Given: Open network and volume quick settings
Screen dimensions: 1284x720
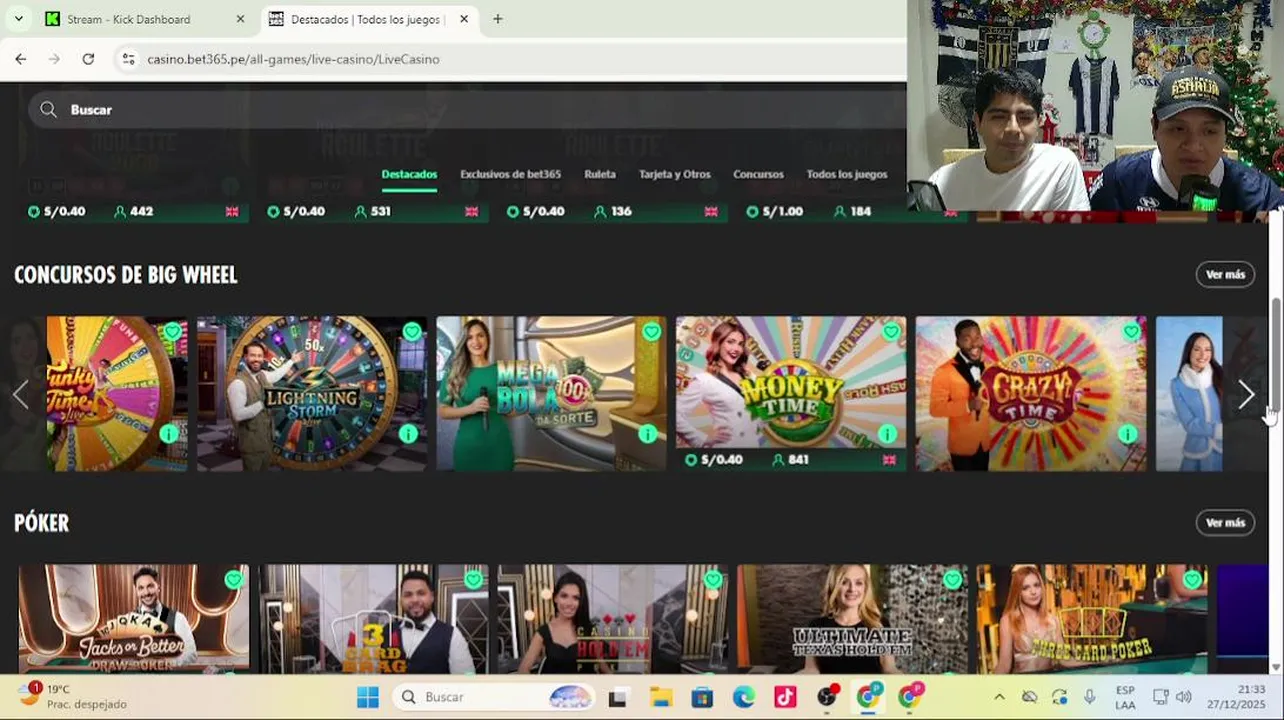Looking at the screenshot, I should pyautogui.click(x=1172, y=697).
